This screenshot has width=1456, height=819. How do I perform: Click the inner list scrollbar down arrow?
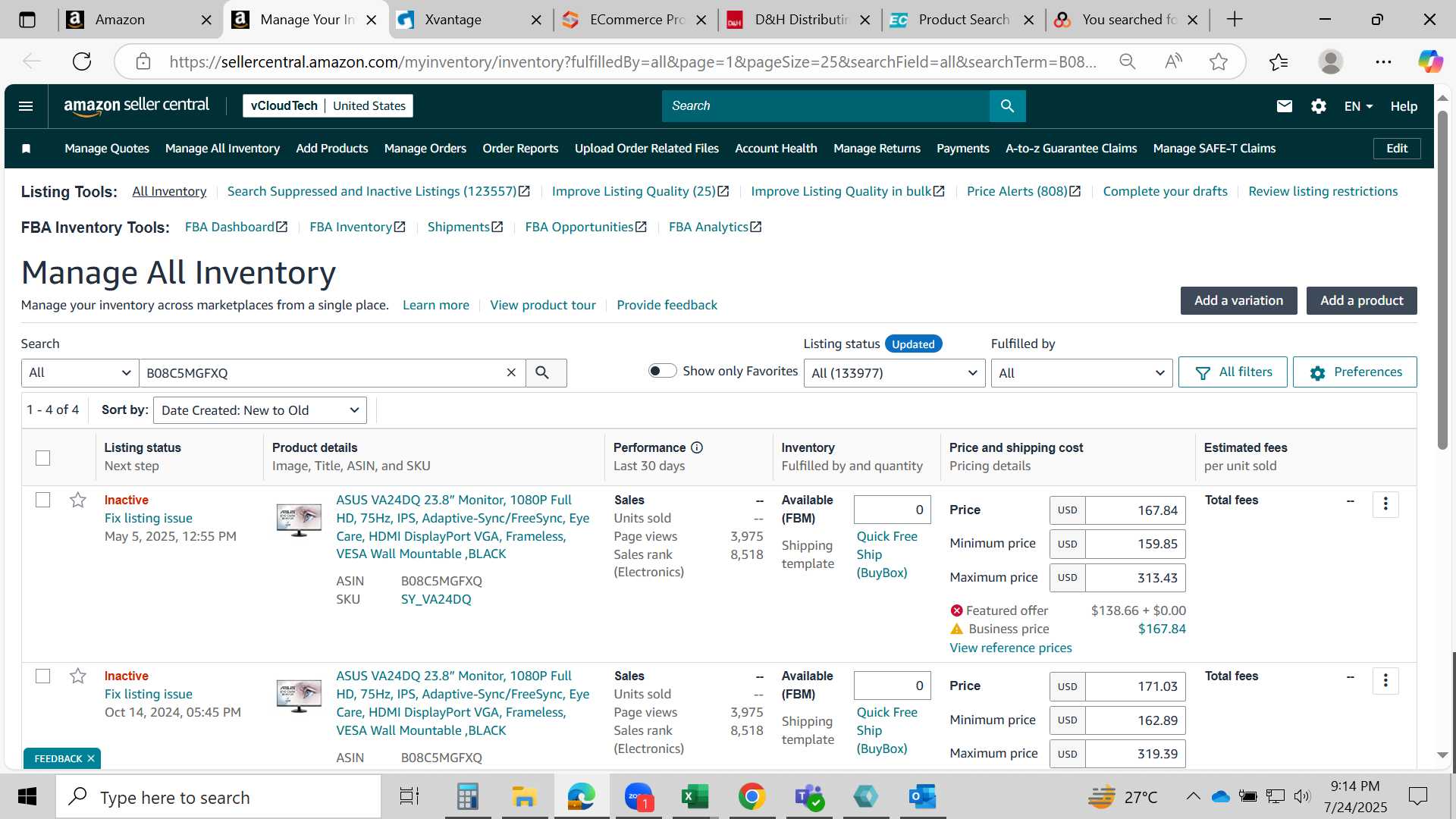pos(1442,755)
